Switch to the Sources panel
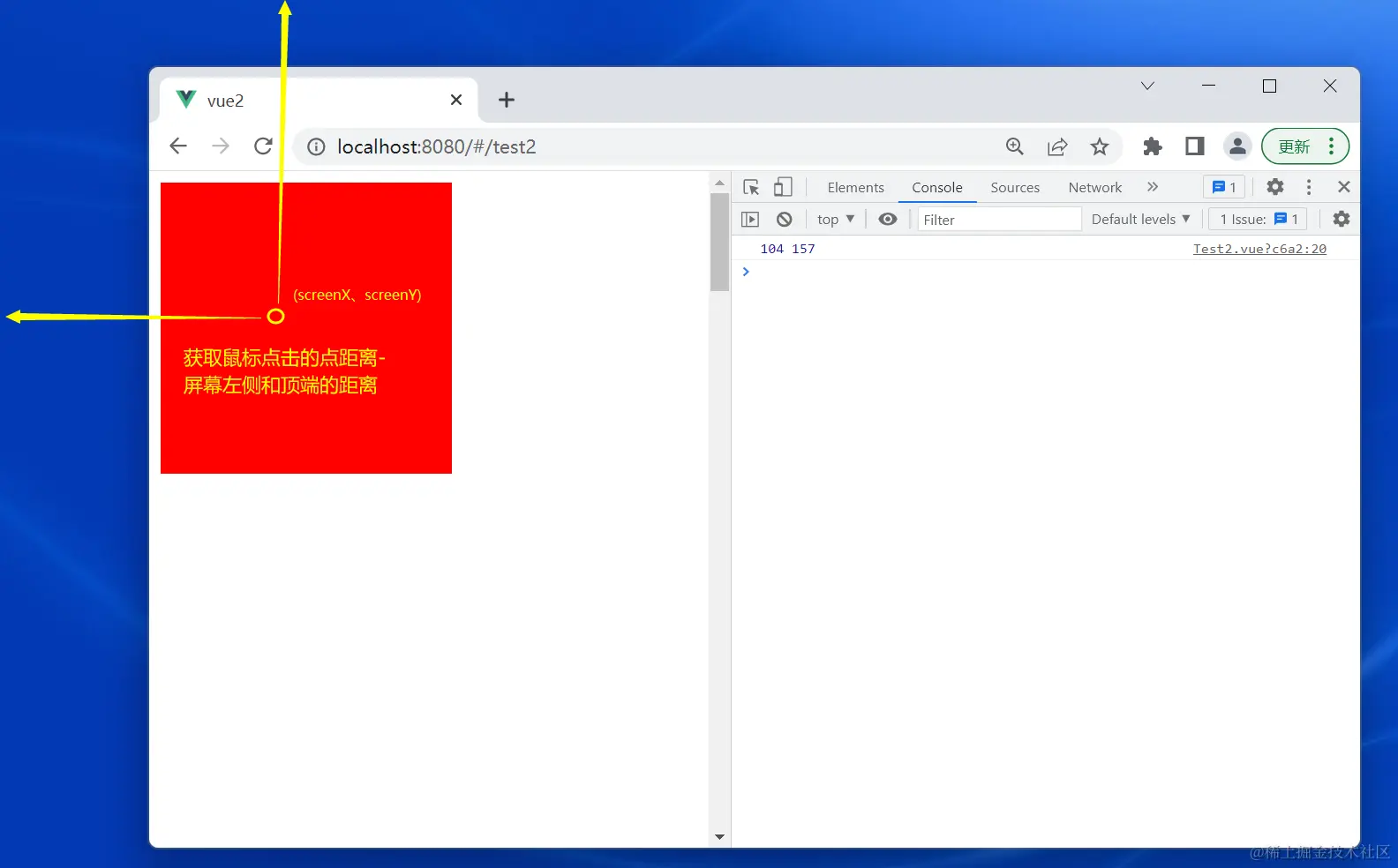Image resolution: width=1398 pixels, height=868 pixels. point(1015,187)
